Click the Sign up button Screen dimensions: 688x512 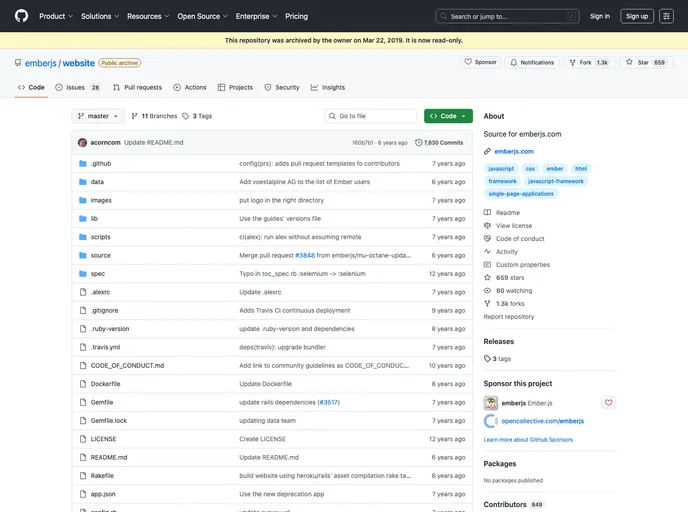637,16
